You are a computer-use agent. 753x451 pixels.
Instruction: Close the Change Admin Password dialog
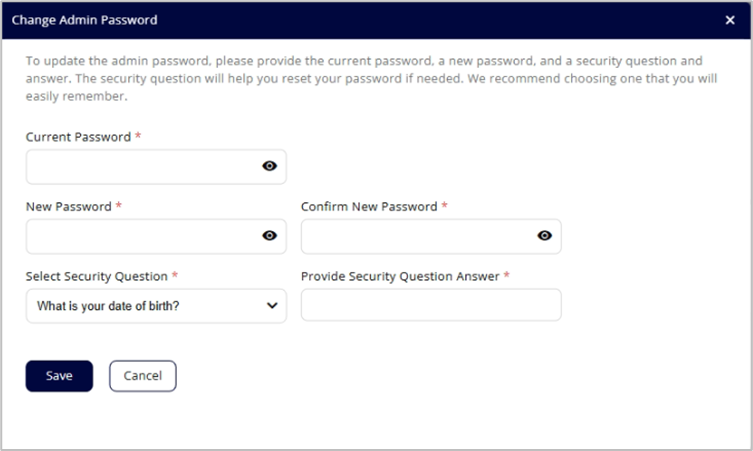tap(729, 20)
